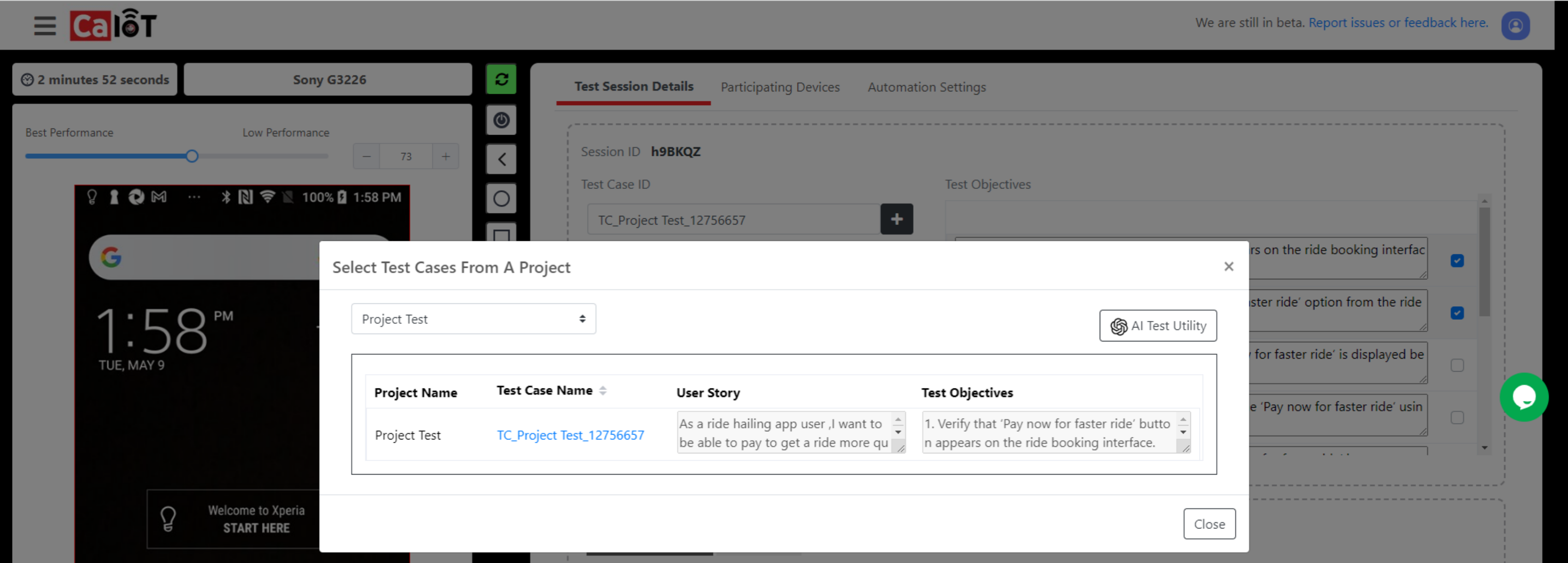Click User Story textarea scroll-up arrow
1568x563 pixels.
coord(897,420)
